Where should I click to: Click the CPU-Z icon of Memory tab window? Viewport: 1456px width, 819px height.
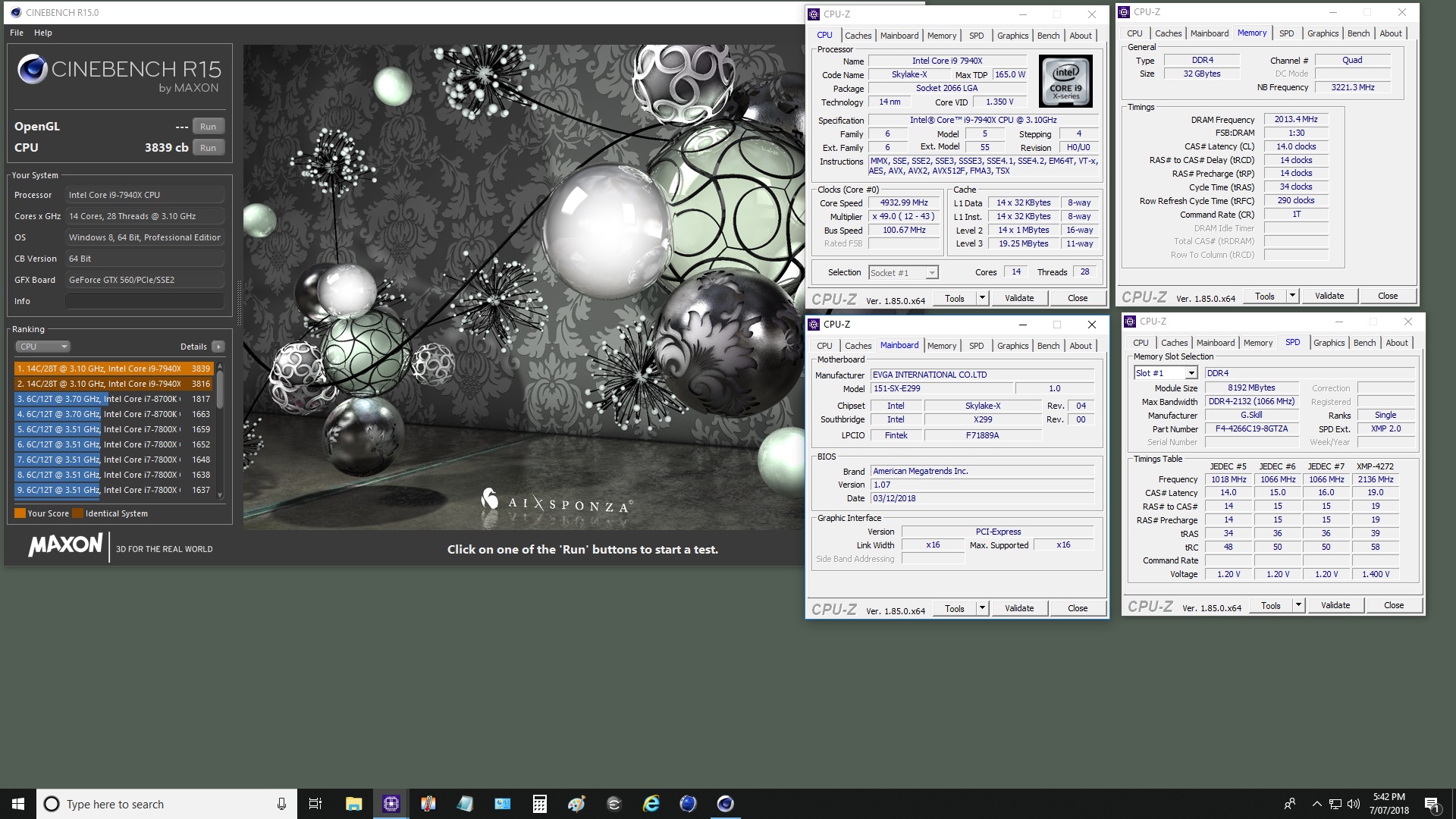(1124, 12)
